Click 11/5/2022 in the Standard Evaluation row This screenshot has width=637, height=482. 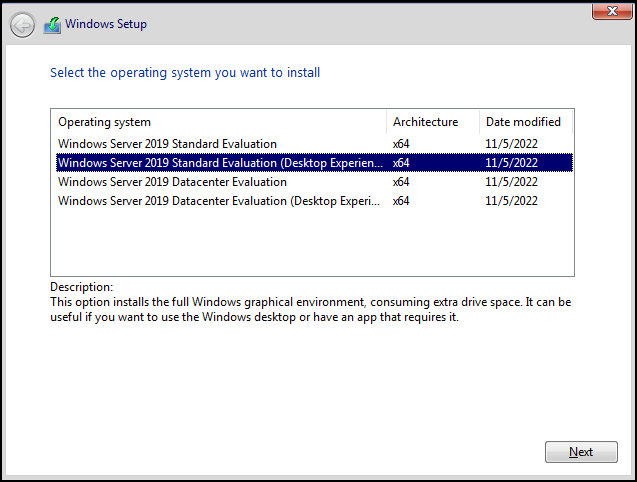click(x=511, y=144)
